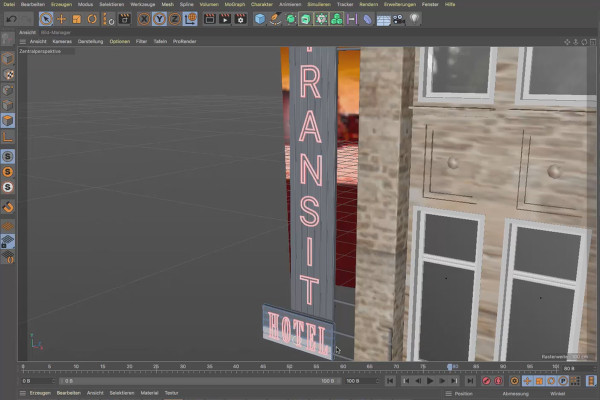Open material manager Textur menu
The height and width of the screenshot is (400, 600).
171,393
